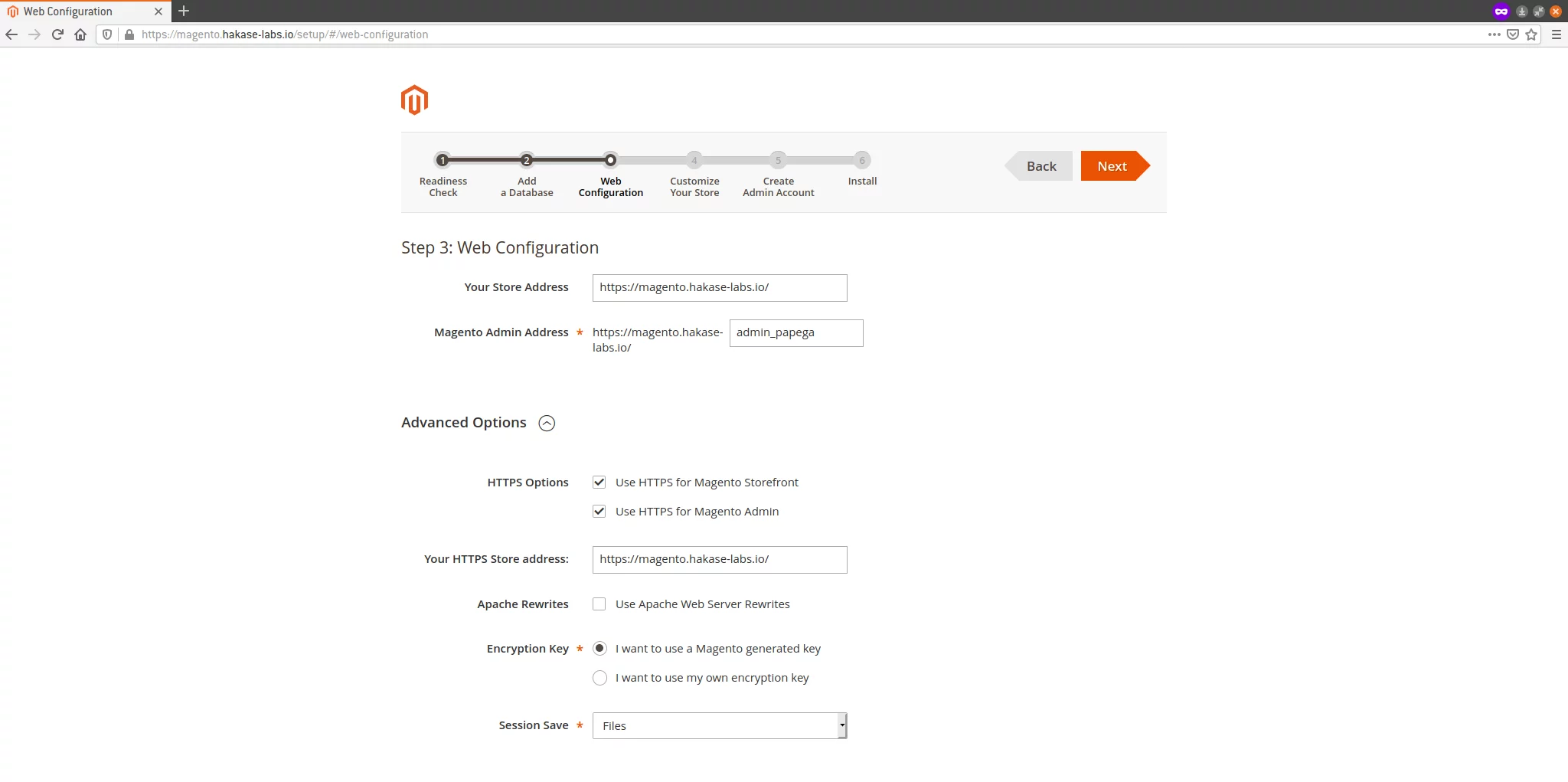The height and width of the screenshot is (782, 1568).
Task: Click step 5 Create Admin Account circle
Action: (x=778, y=160)
